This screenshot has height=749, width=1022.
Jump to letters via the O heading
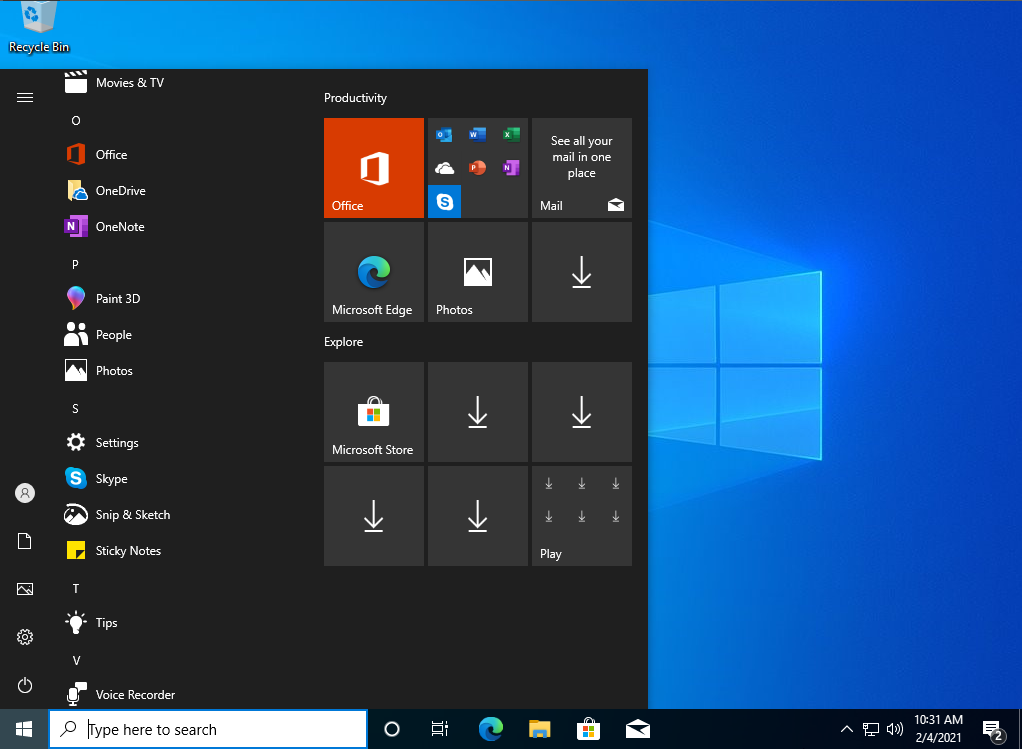tap(76, 121)
